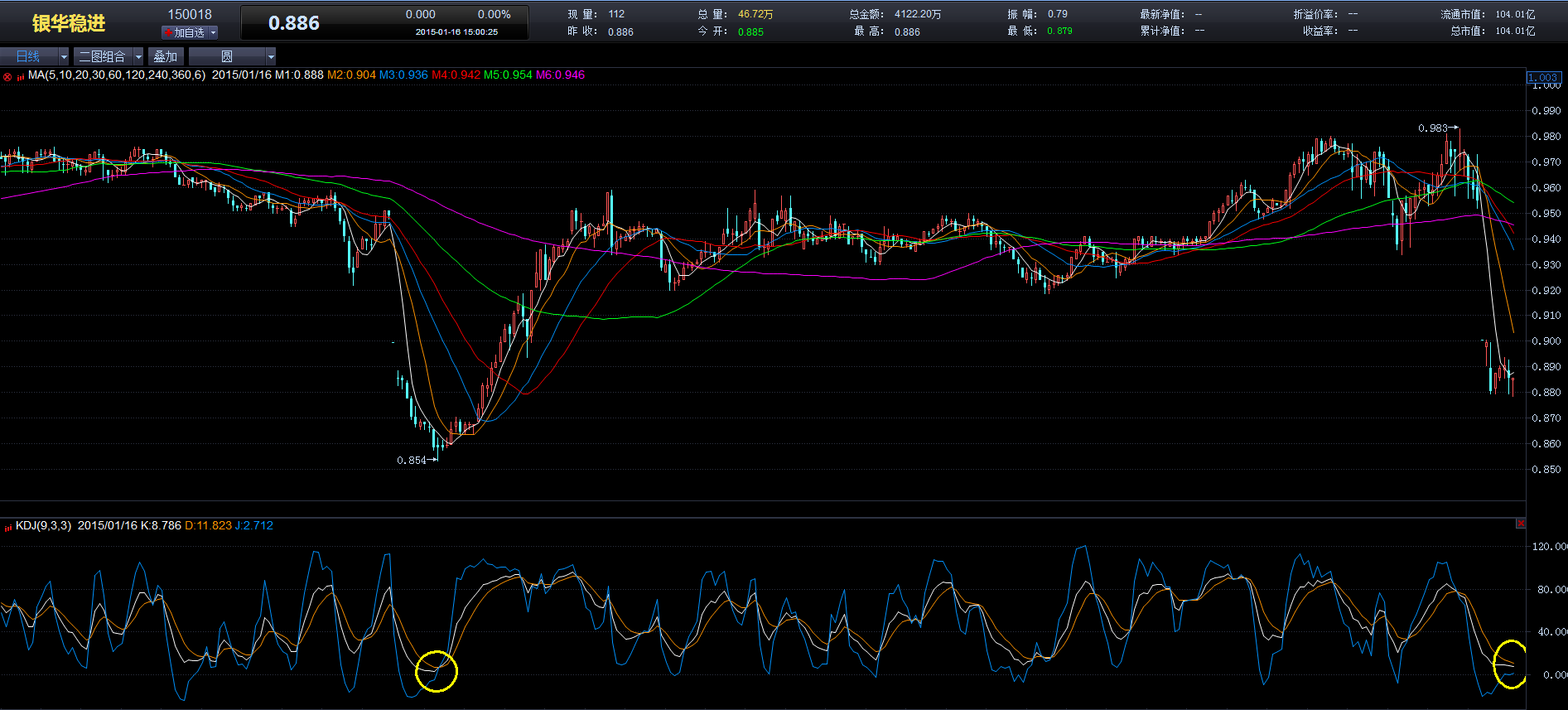This screenshot has height=710, width=1568.
Task: Click the 1.003 price label on the axis
Action: click(1543, 77)
